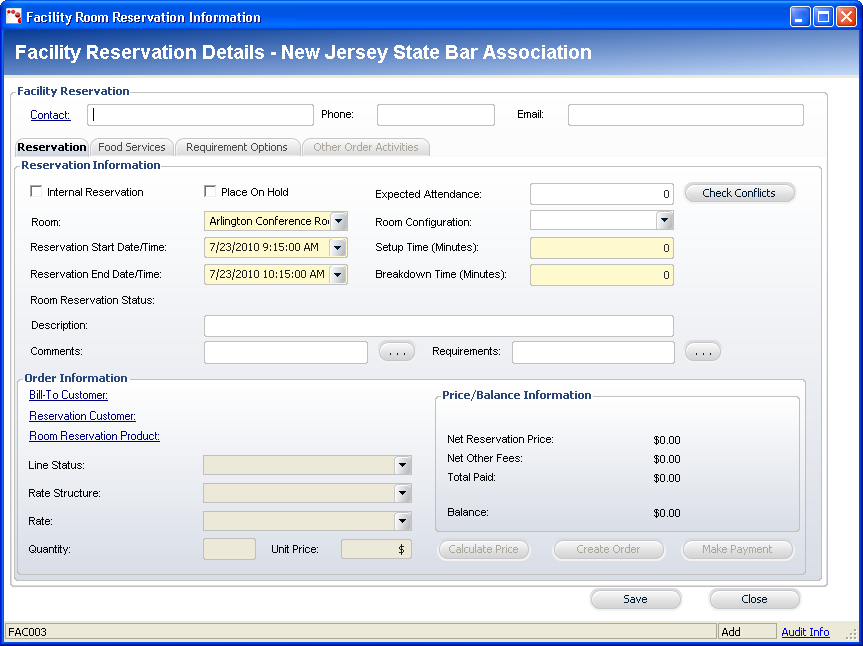Screen dimensions: 863x646
Task: Expand the Reservation Start Date/Time picker
Action: (338, 248)
